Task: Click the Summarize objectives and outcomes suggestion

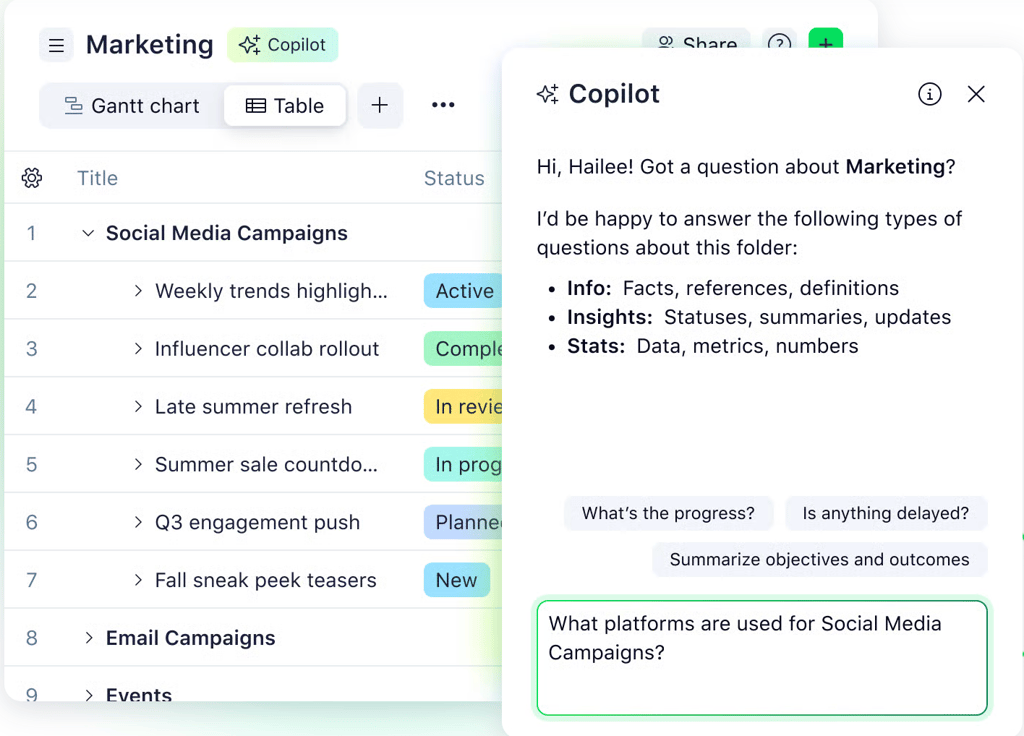Action: click(819, 560)
